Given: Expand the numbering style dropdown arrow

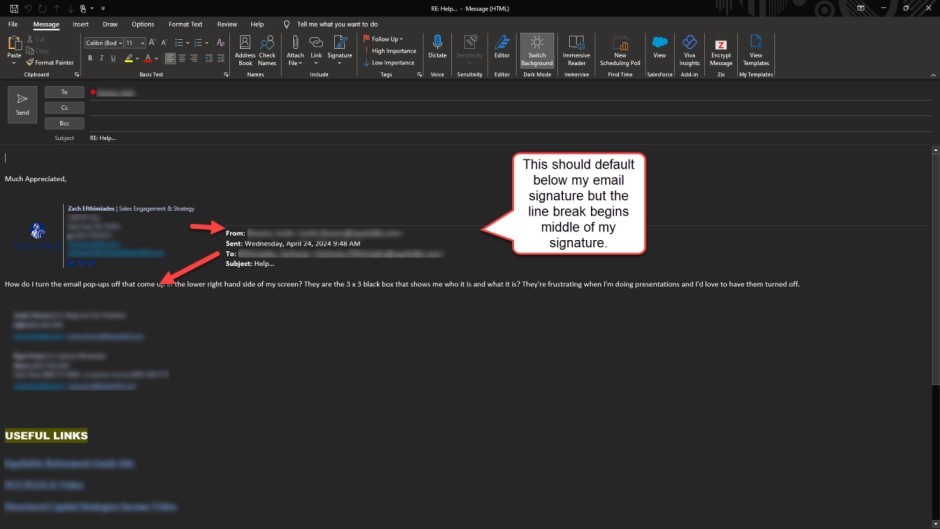Looking at the screenshot, I should [x=207, y=43].
